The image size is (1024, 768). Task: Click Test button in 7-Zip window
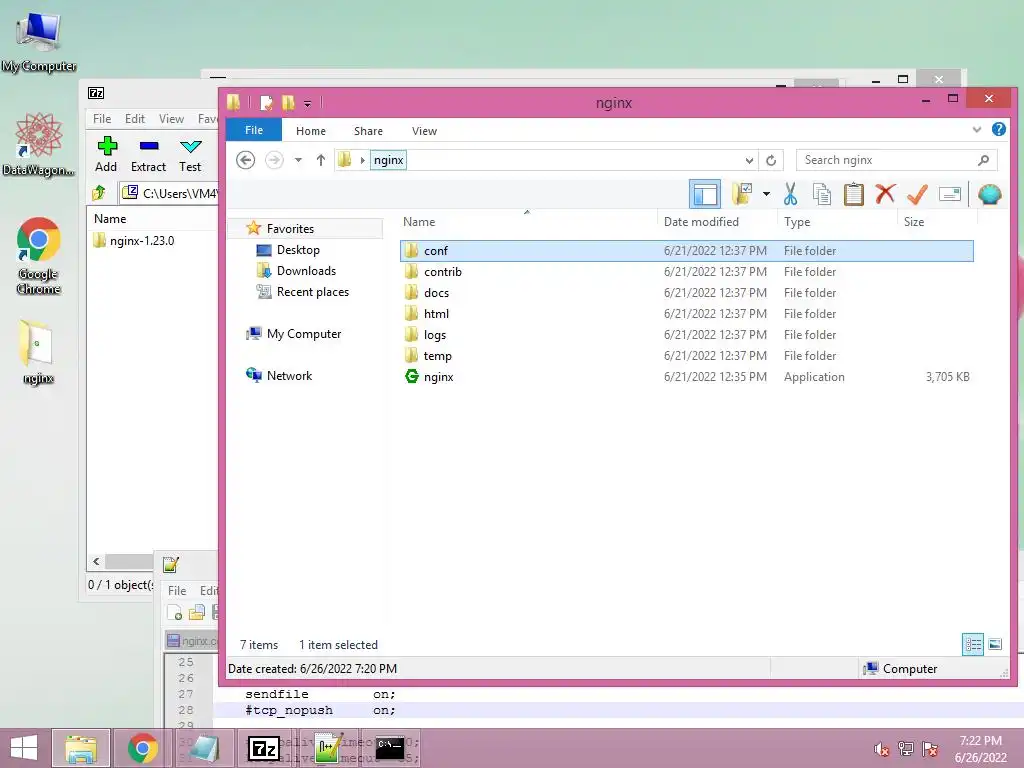tap(190, 155)
